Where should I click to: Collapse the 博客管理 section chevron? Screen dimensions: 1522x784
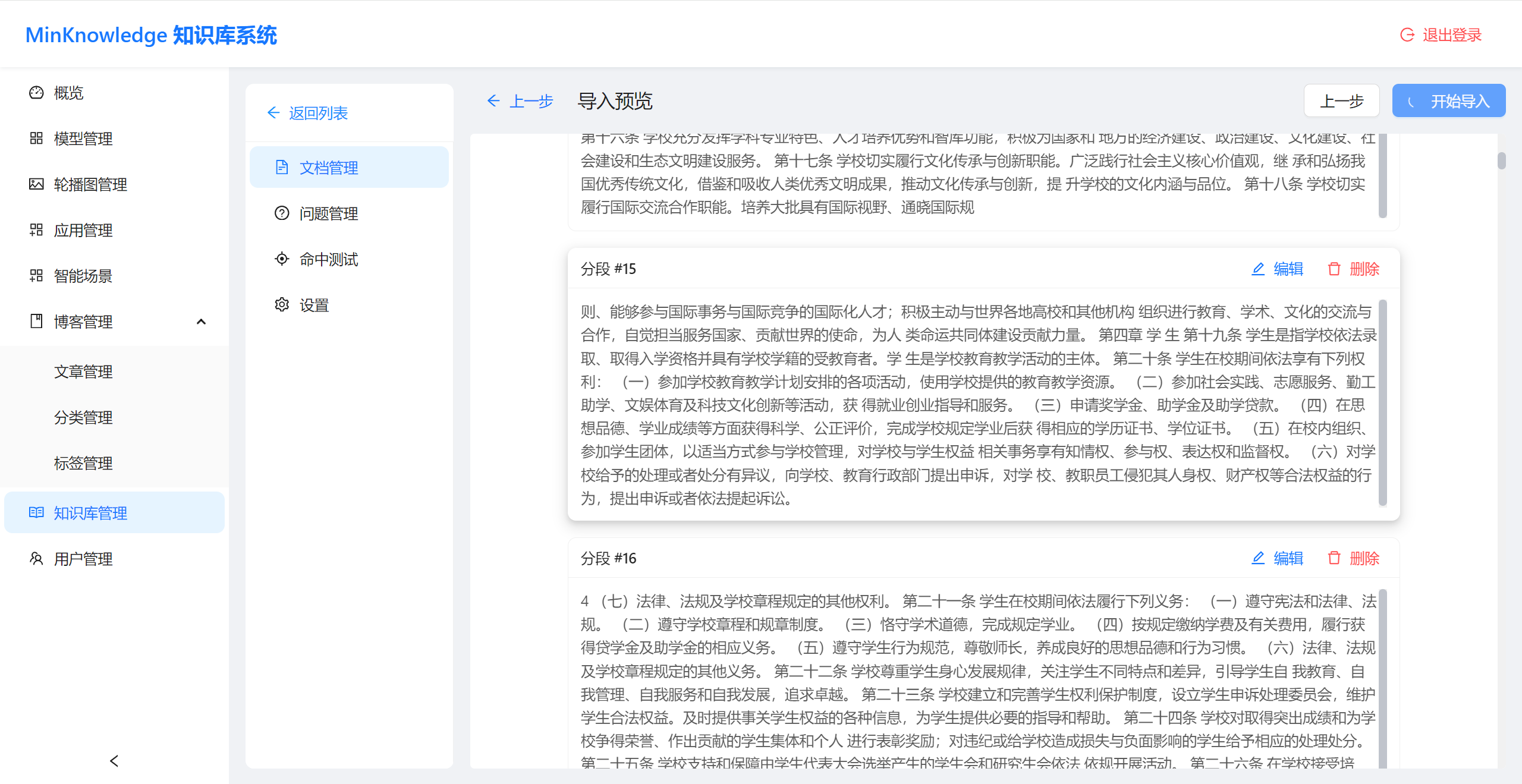click(x=201, y=322)
